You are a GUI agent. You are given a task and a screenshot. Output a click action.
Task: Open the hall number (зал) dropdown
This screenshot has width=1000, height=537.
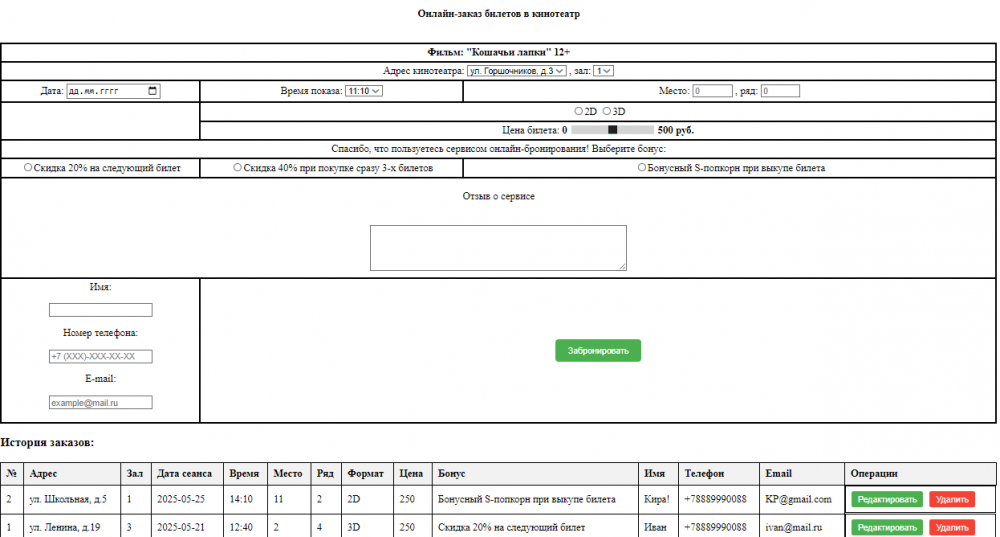click(603, 71)
